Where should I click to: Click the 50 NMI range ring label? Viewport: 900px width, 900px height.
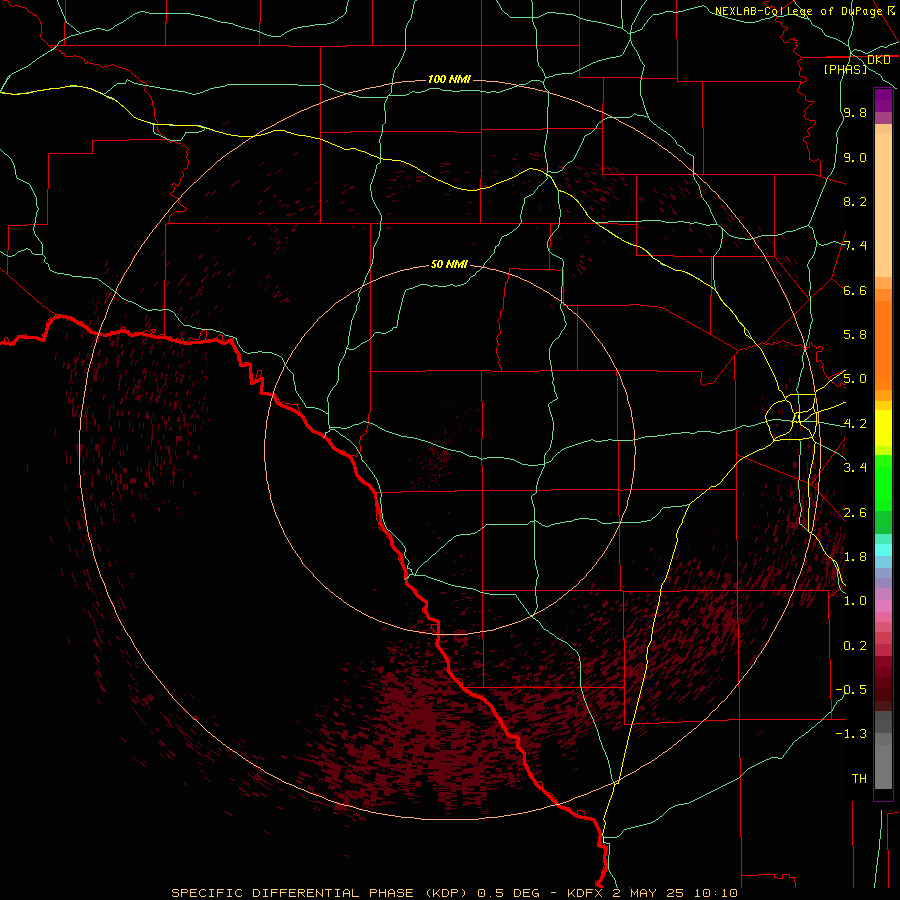[x=449, y=264]
